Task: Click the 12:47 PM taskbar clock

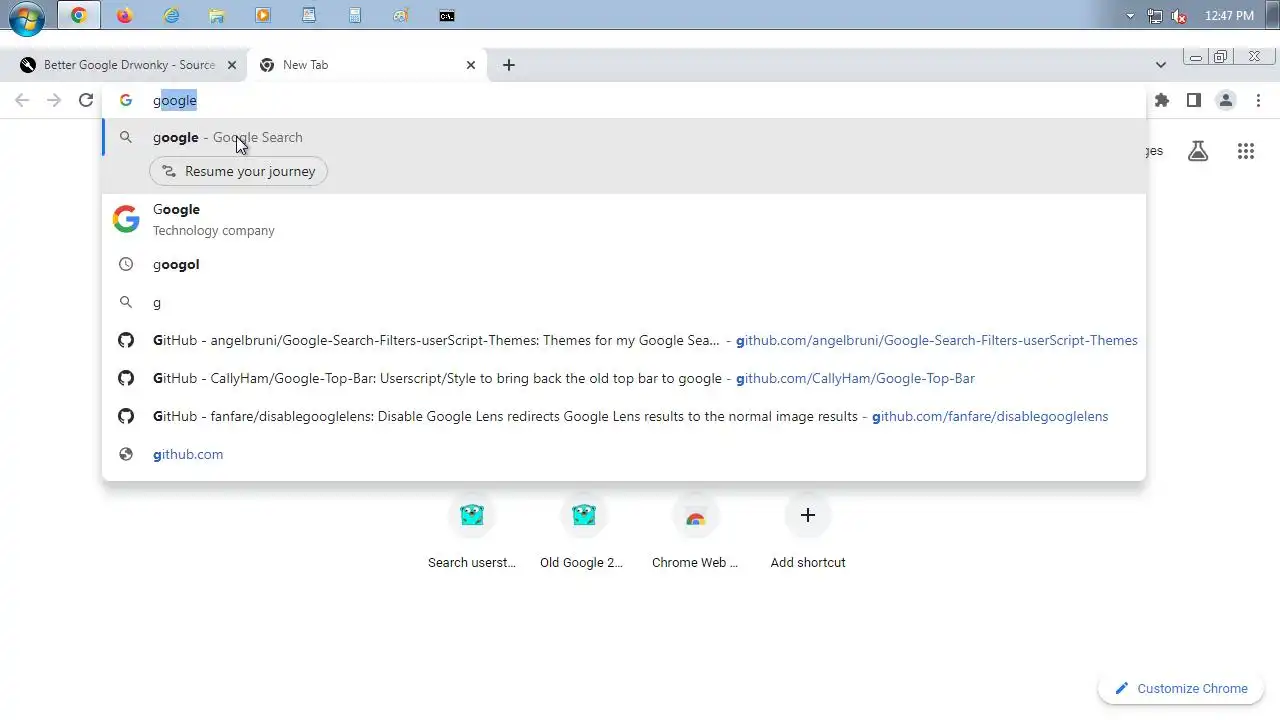Action: coord(1229,16)
